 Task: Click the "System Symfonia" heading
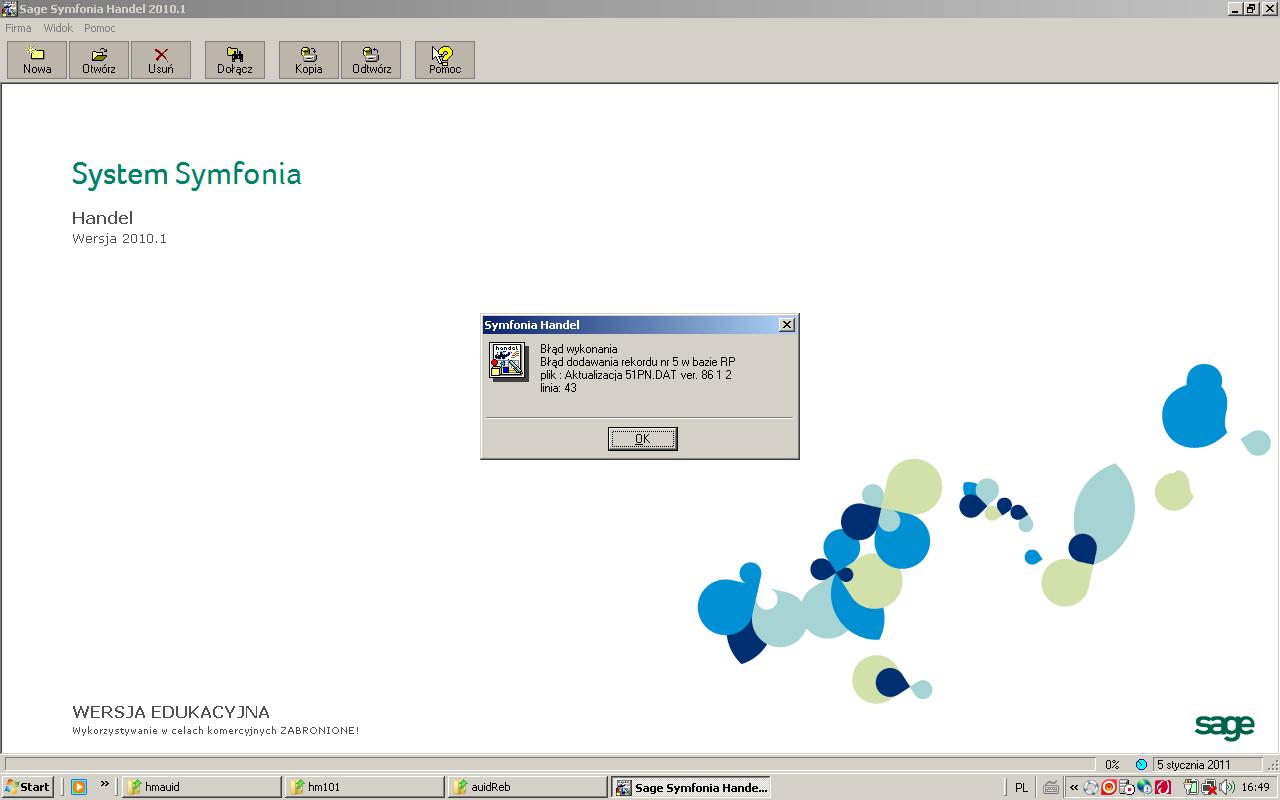pos(186,174)
